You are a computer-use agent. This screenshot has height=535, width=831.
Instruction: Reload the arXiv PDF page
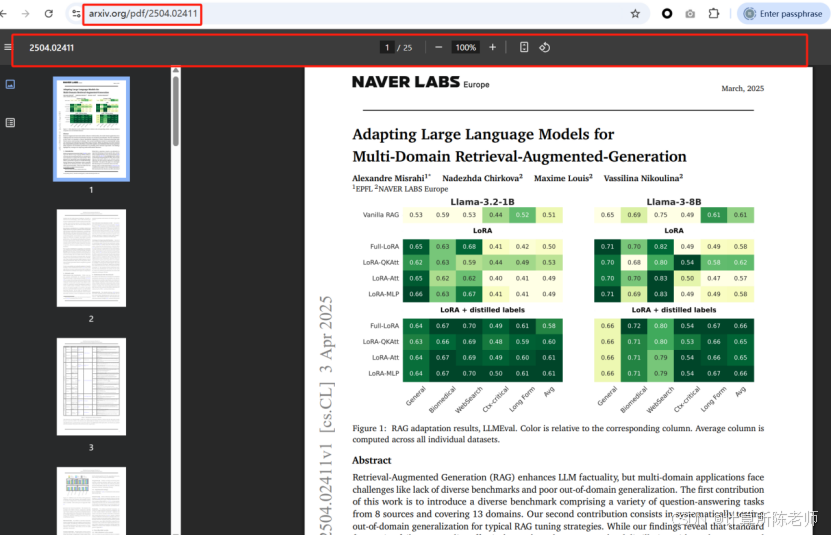tap(49, 14)
